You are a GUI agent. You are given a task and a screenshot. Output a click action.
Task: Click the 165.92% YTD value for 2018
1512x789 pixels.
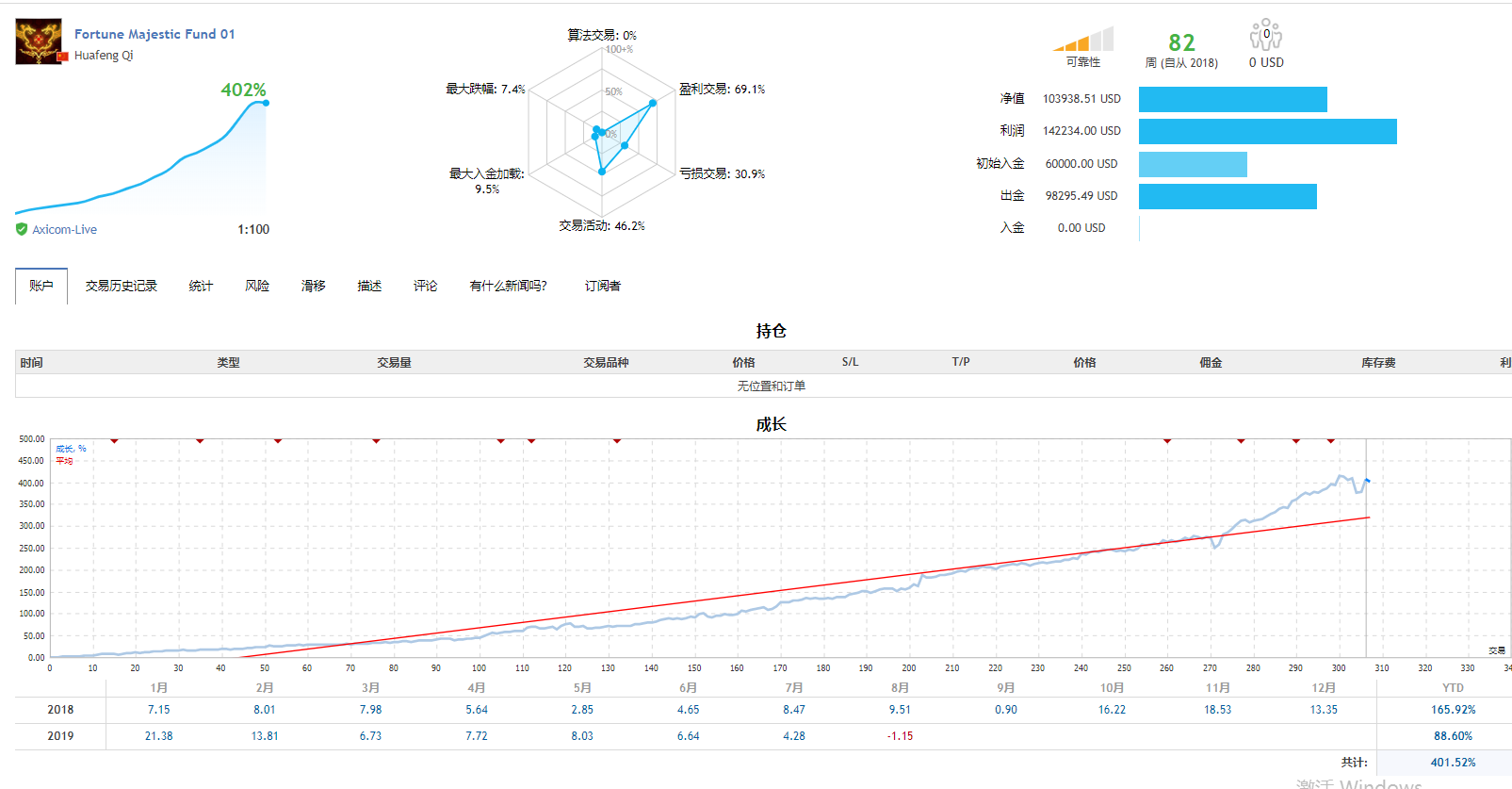[1453, 710]
